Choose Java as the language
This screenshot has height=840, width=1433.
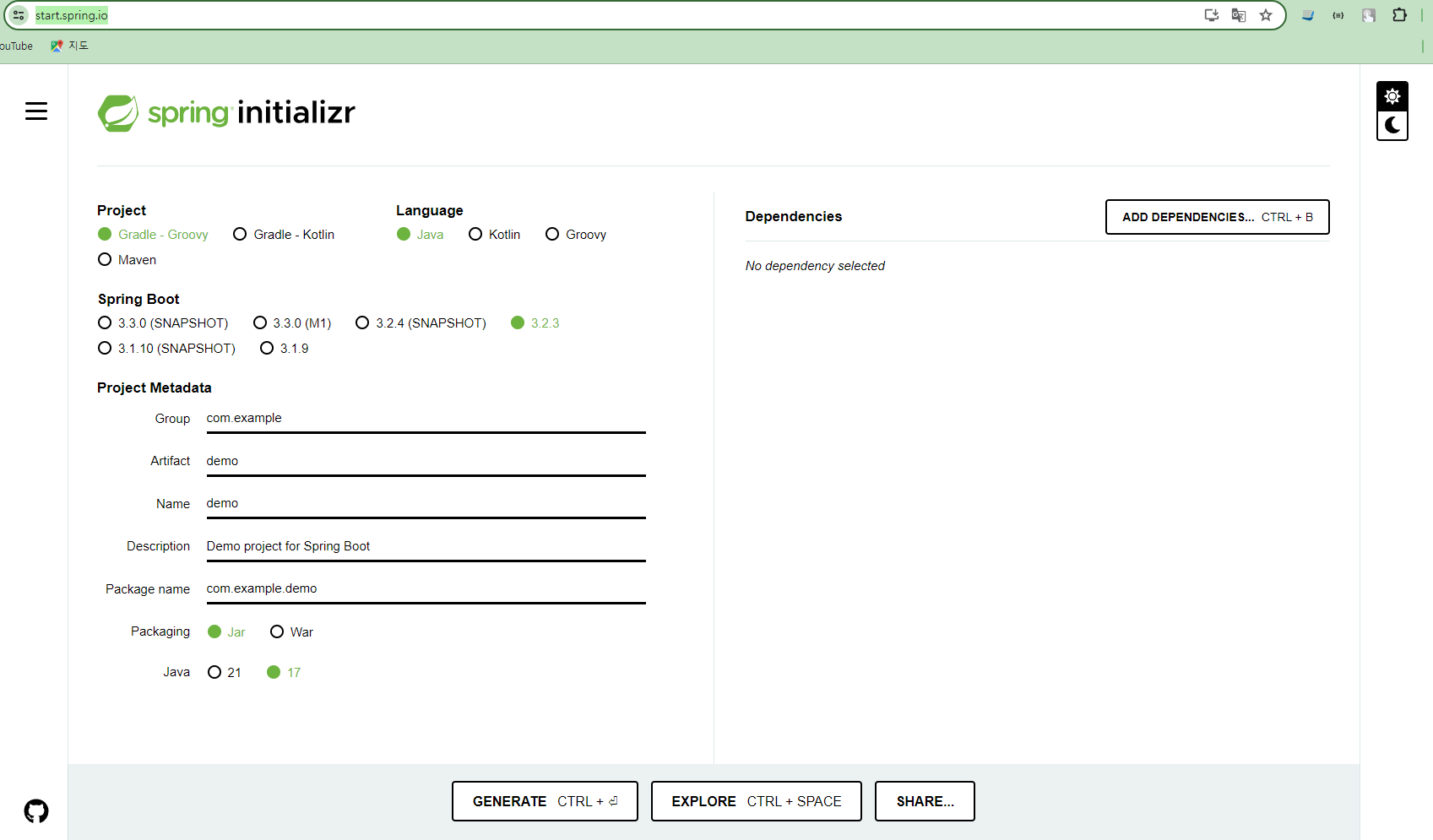coord(420,235)
